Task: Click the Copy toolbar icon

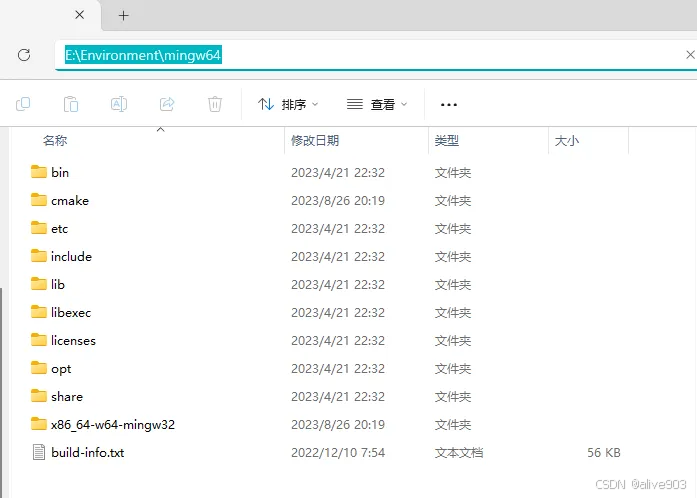Action: (23, 104)
